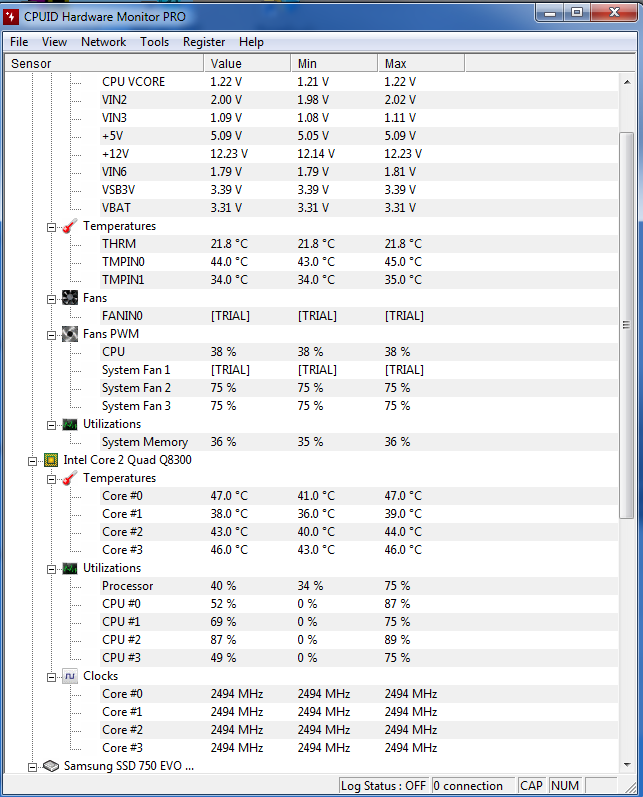Click the Intel Core 2 Quad processor chip icon
The height and width of the screenshot is (797, 643).
click(51, 460)
